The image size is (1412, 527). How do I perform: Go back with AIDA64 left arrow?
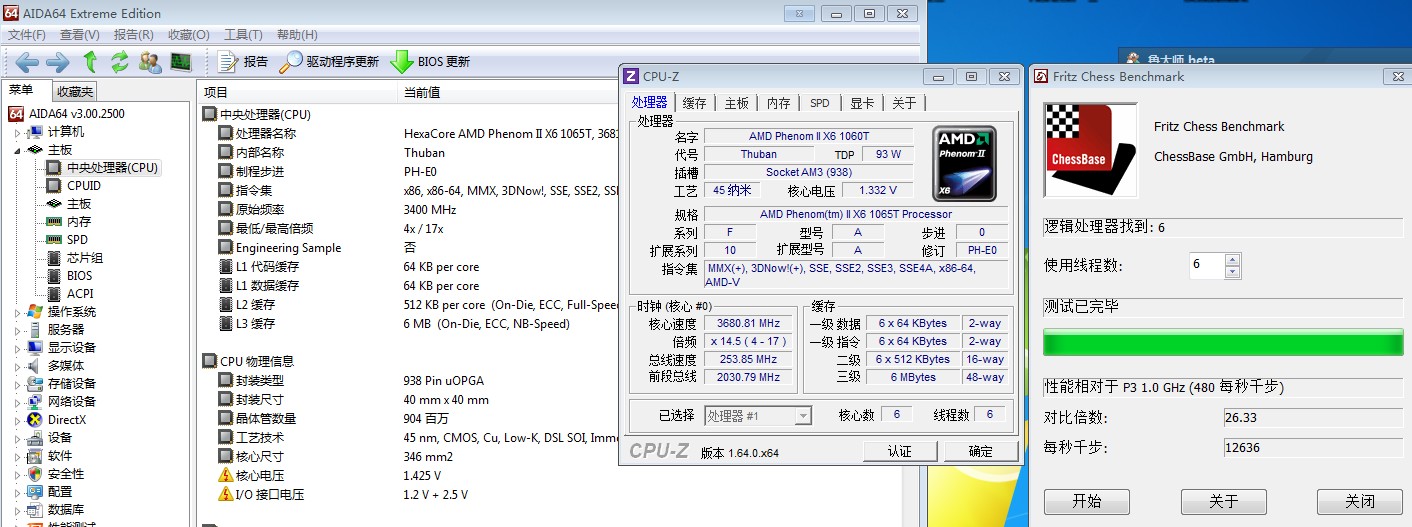click(27, 62)
